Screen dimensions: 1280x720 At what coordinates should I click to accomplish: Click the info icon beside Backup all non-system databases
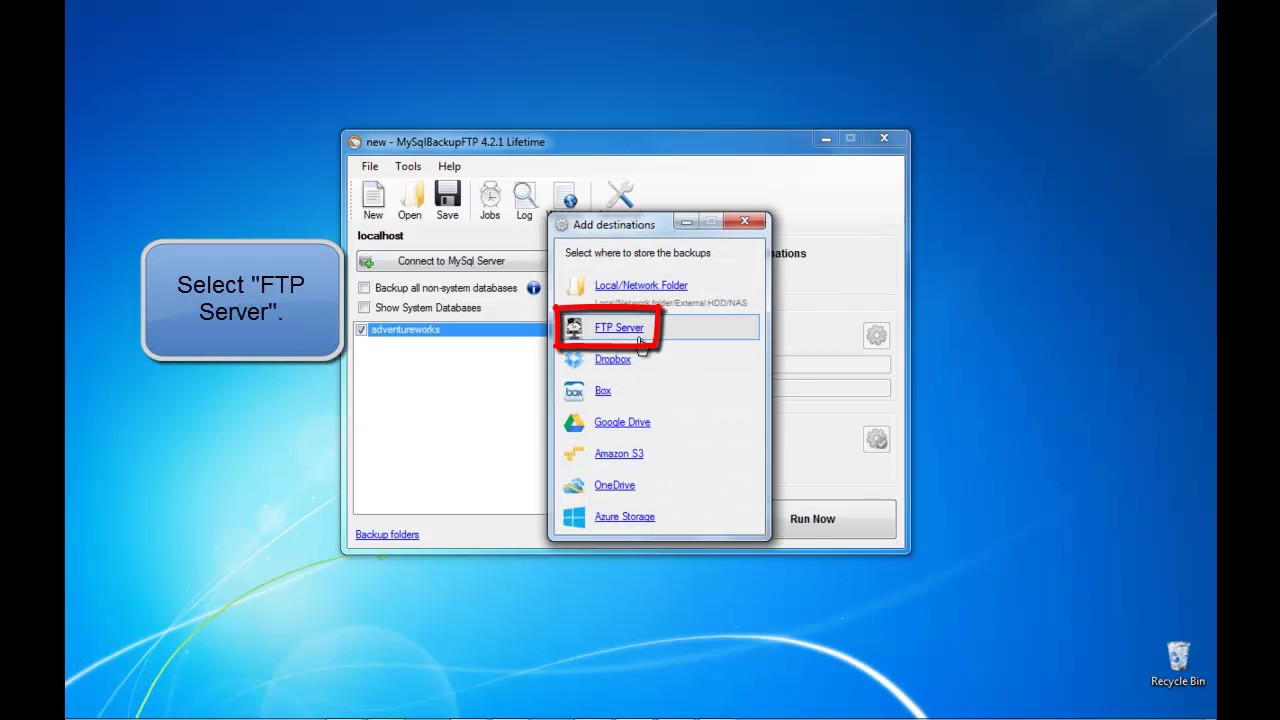click(533, 288)
